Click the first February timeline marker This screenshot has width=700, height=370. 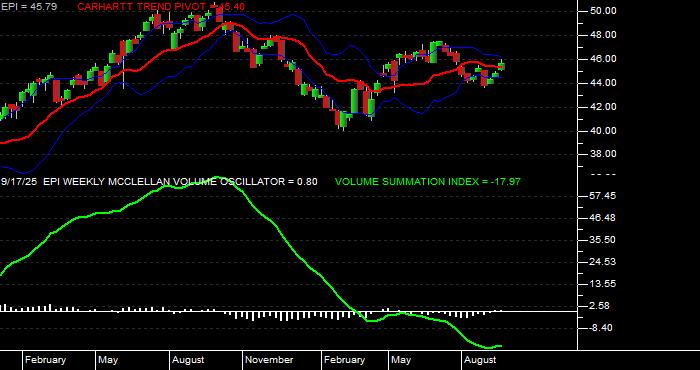45,360
